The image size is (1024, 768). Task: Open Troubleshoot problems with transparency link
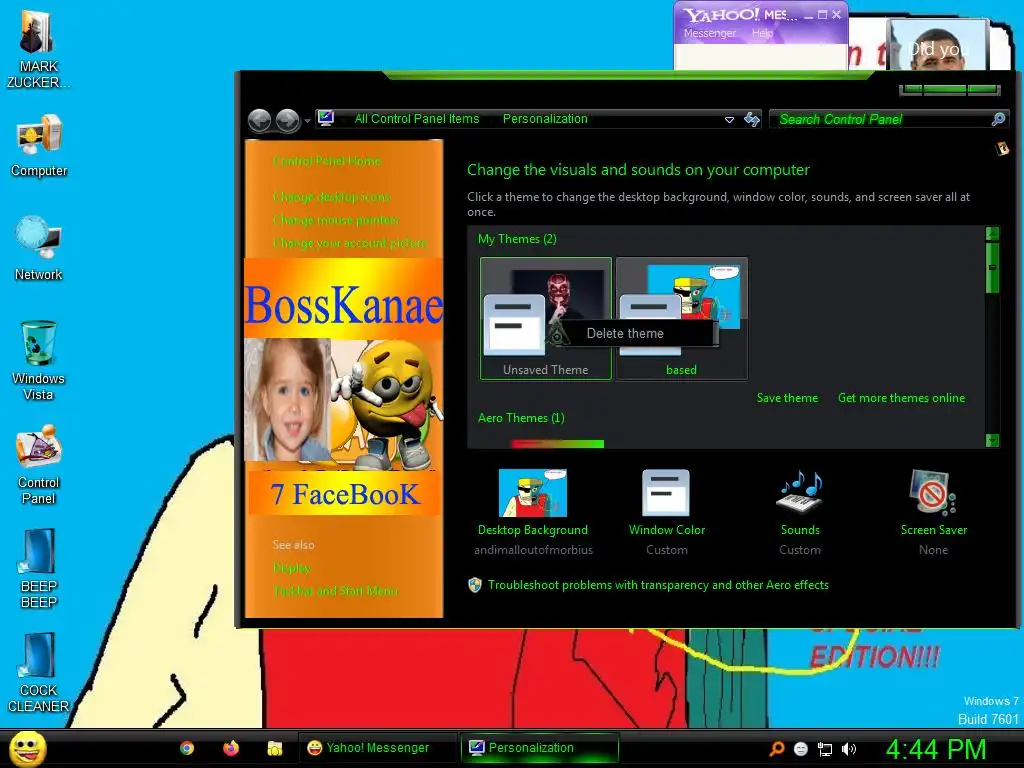[658, 585]
